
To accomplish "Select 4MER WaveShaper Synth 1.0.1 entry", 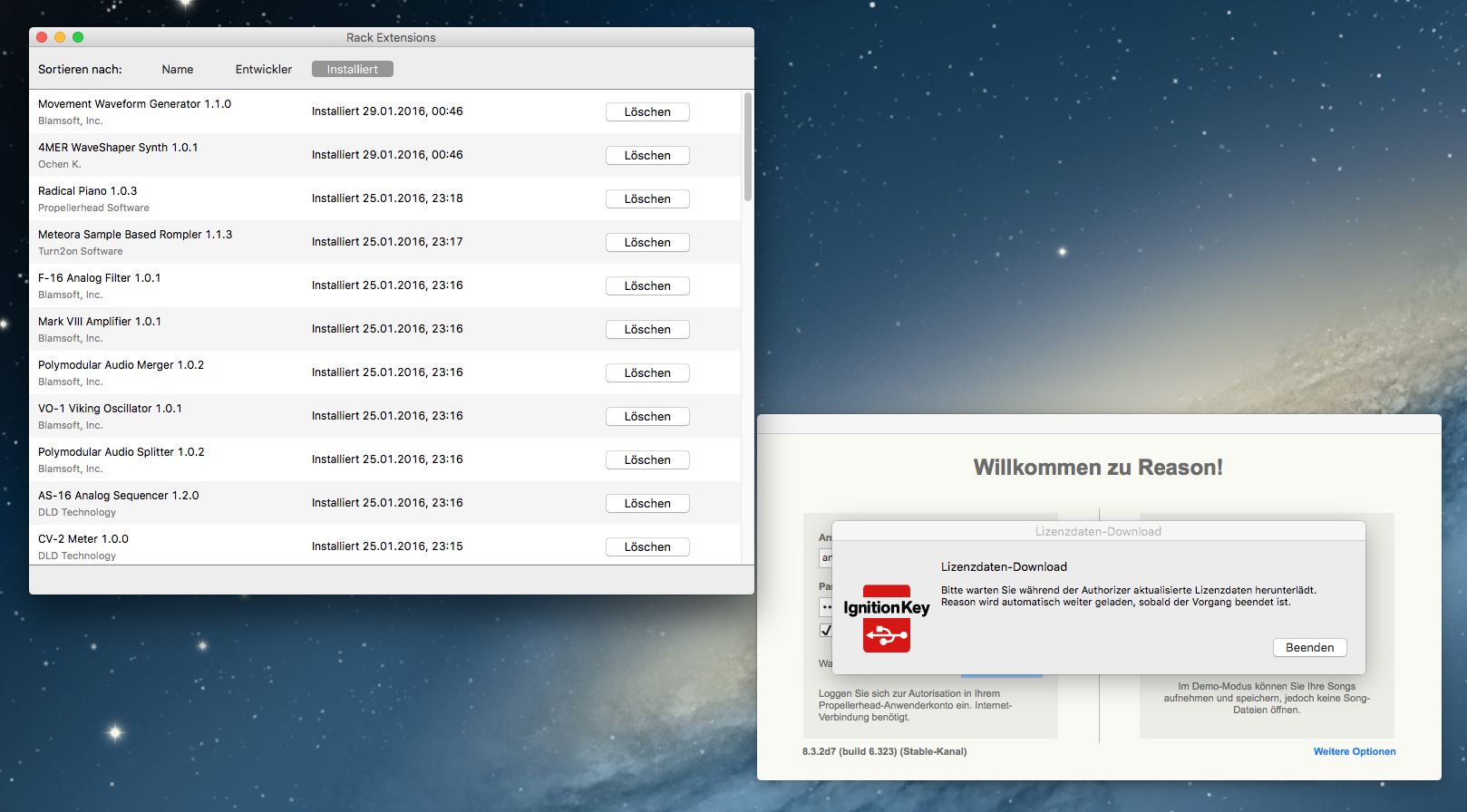I will click(x=118, y=148).
